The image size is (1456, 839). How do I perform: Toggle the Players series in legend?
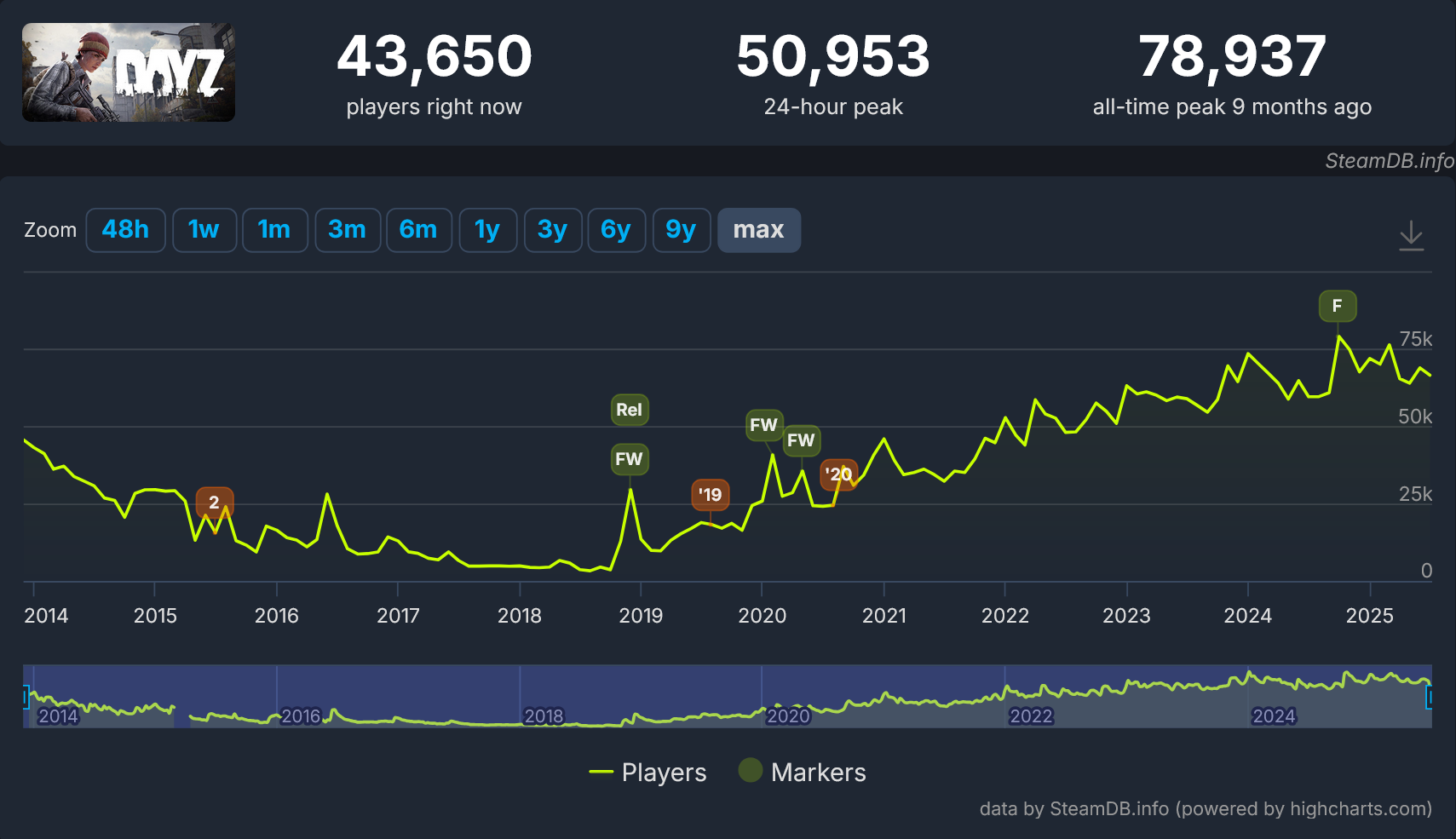[647, 773]
